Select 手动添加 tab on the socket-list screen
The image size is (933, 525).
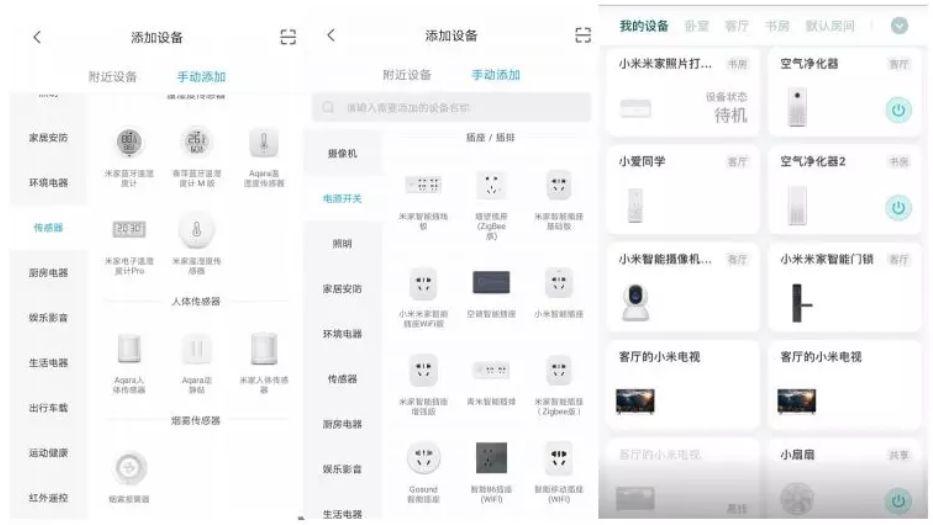(496, 75)
